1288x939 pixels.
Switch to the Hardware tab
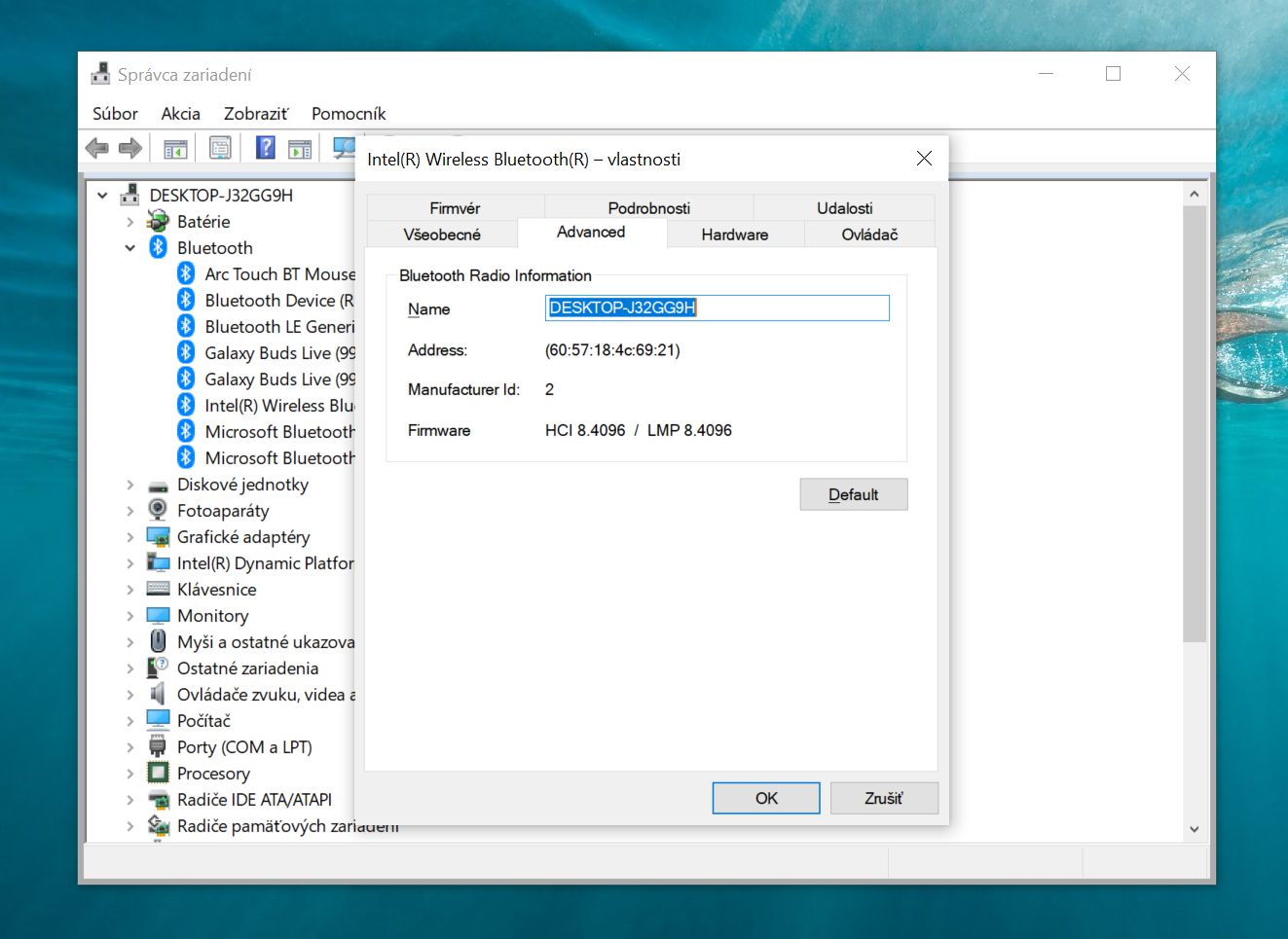734,235
